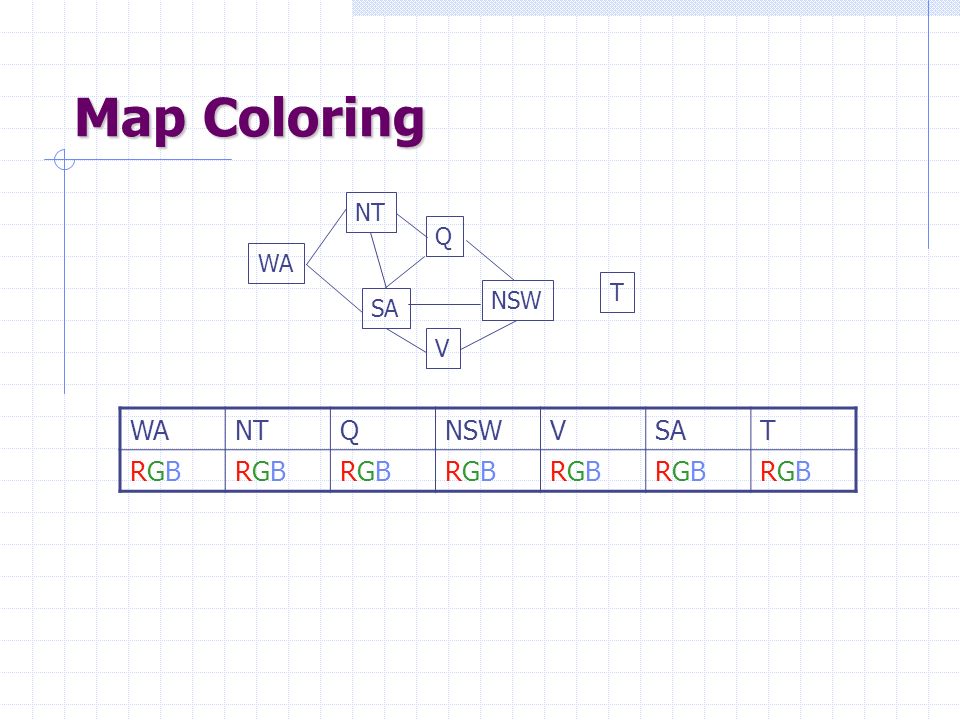
Task: Select RGB domain under NSW column
Action: pyautogui.click(x=470, y=471)
